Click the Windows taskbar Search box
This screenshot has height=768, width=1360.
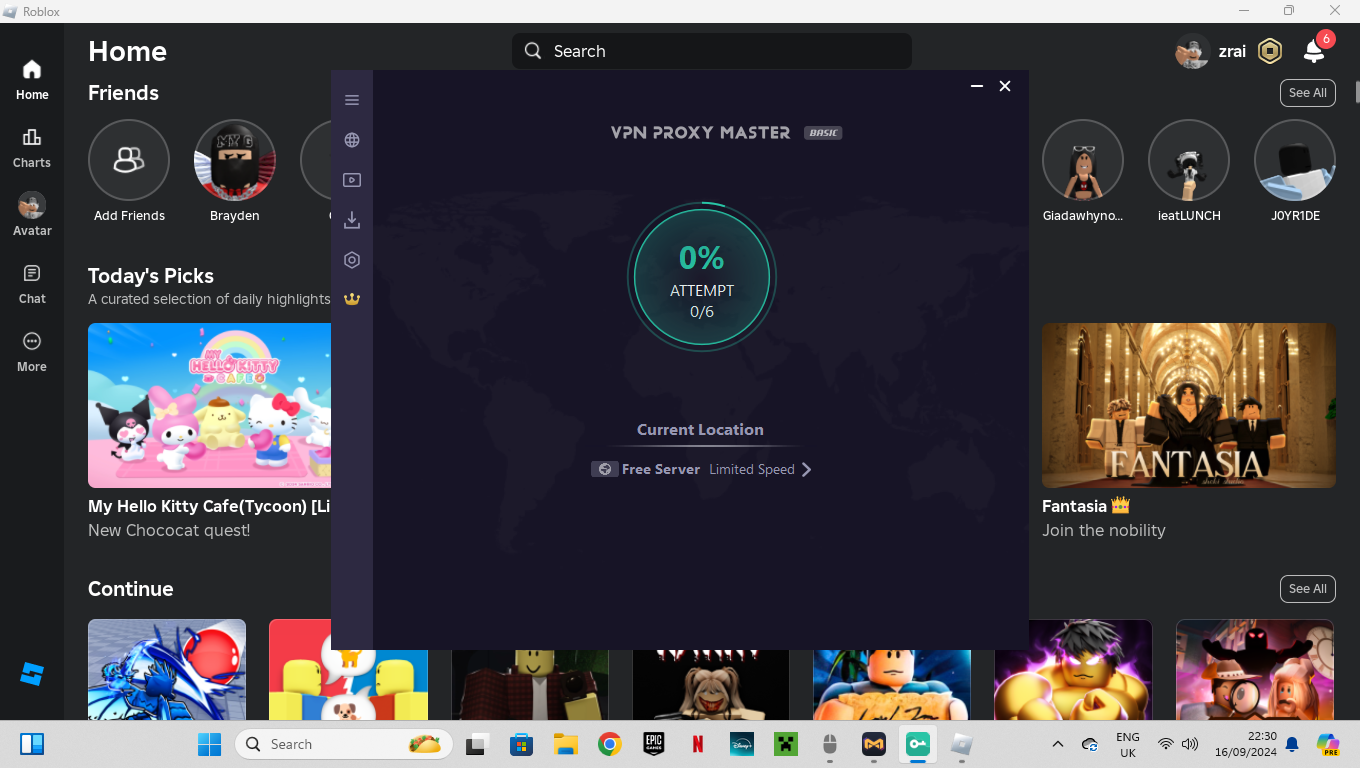tap(344, 744)
